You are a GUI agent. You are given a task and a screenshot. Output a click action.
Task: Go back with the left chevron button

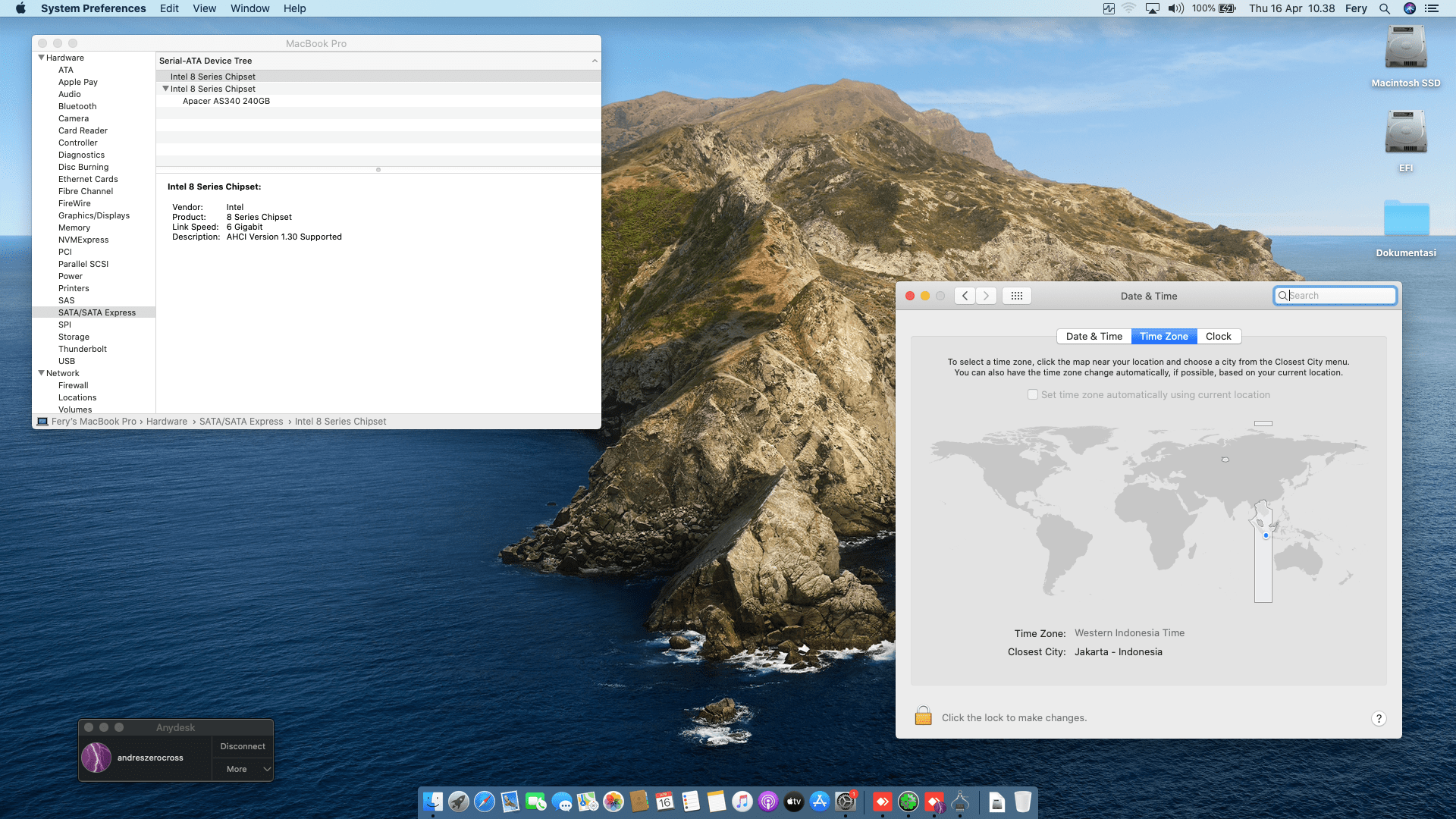(x=965, y=296)
